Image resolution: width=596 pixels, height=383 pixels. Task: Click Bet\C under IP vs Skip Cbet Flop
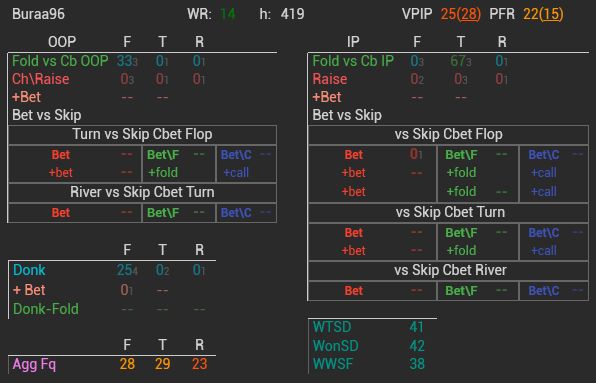coord(544,155)
